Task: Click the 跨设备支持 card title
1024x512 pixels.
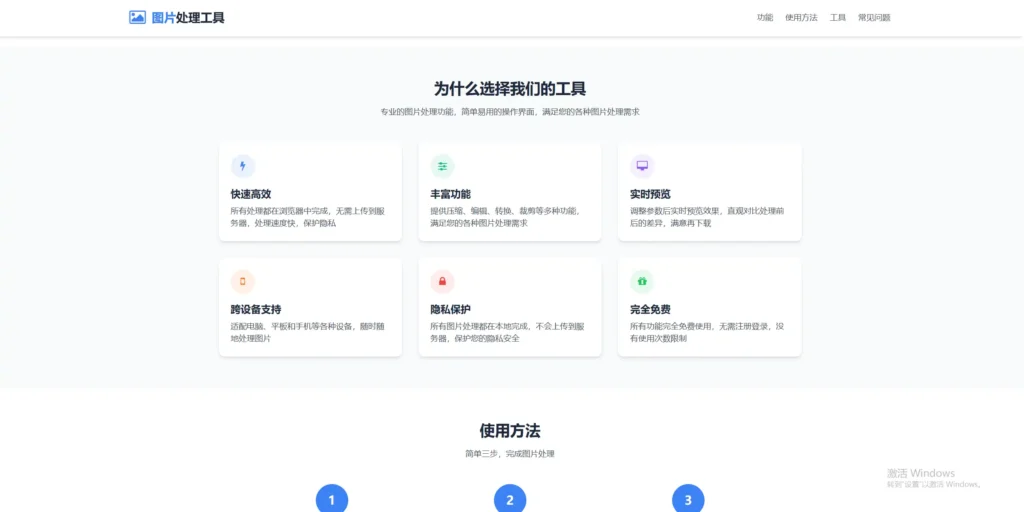Action: [x=256, y=309]
